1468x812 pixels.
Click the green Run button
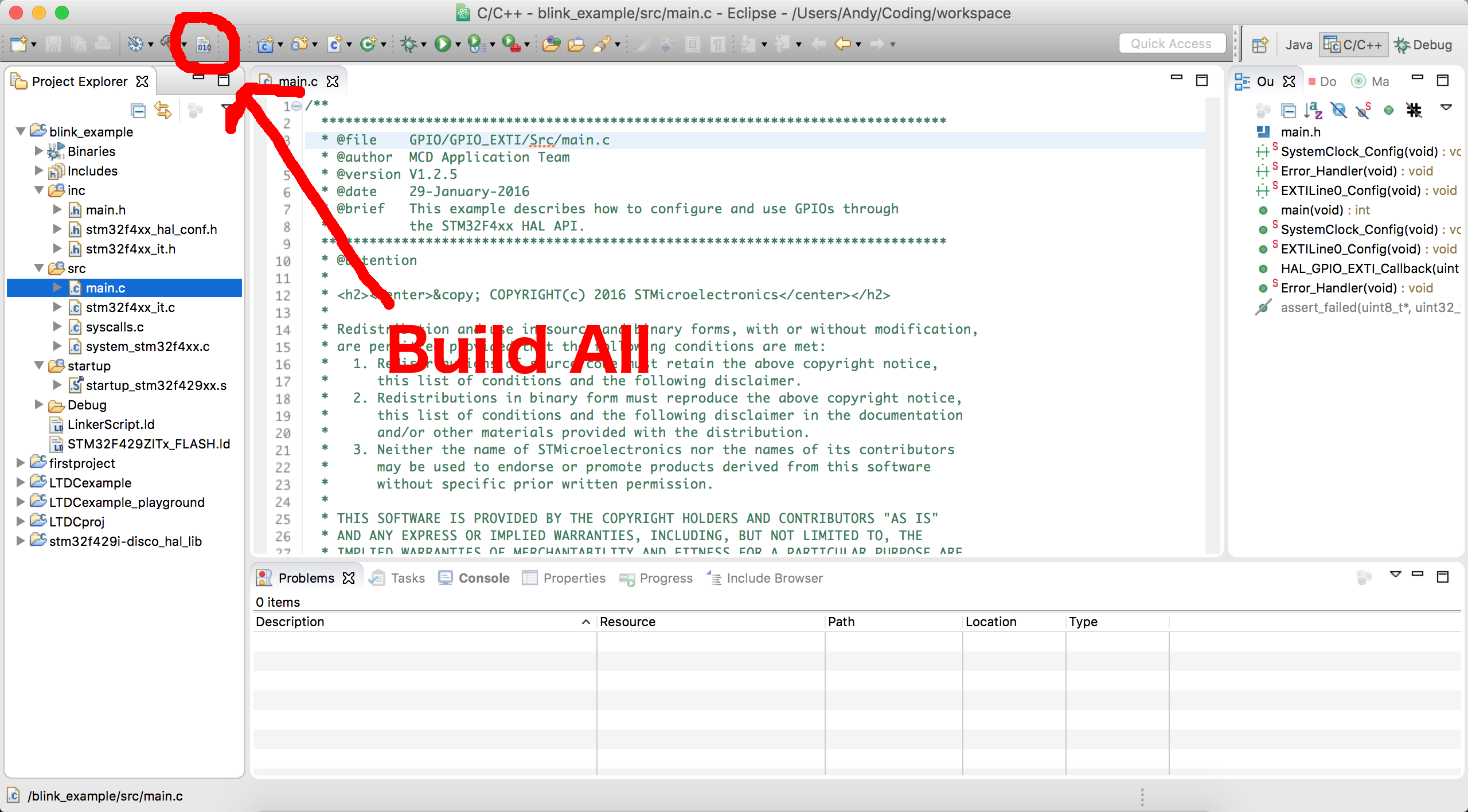(443, 44)
